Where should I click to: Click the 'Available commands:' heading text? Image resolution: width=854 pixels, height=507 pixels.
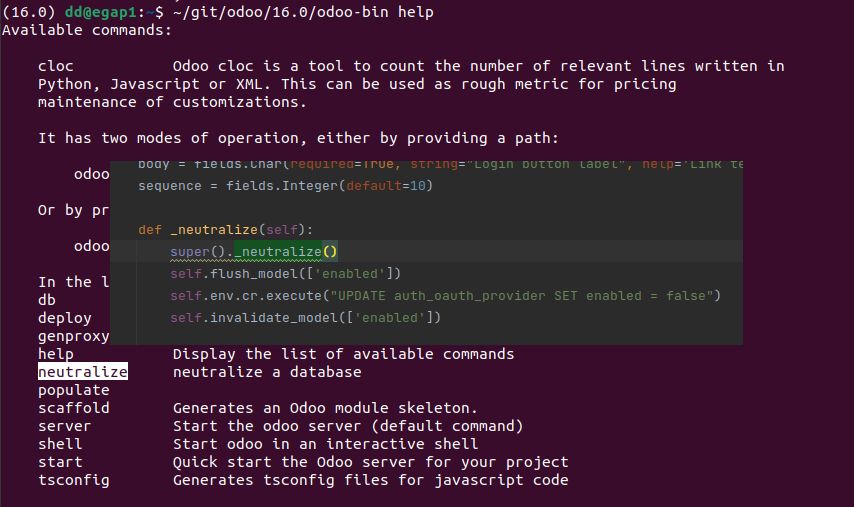87,30
